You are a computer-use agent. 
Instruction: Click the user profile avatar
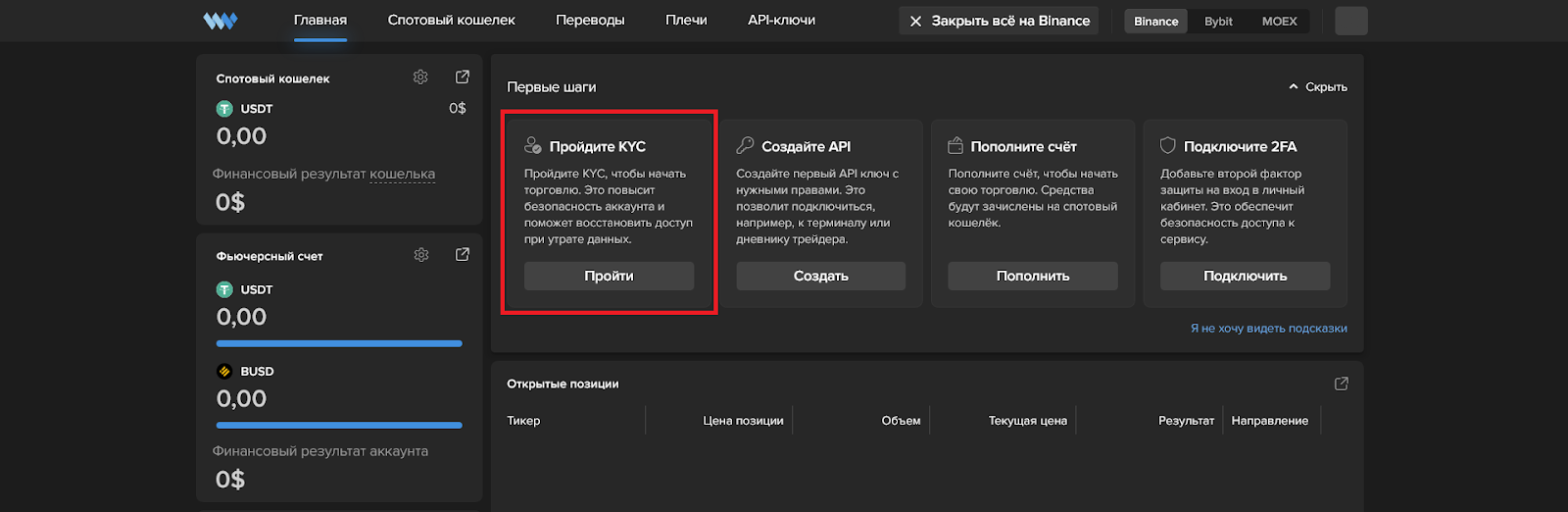click(1350, 21)
